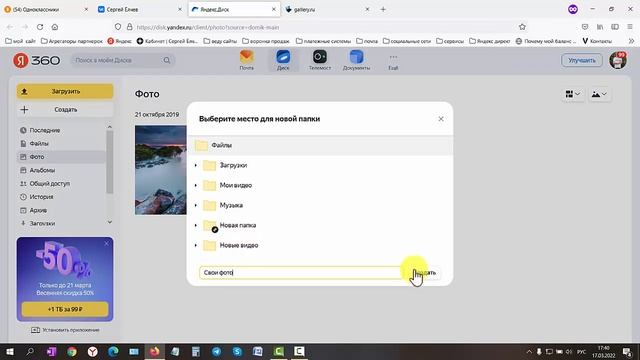Select the Новые видео folder

click(320, 245)
